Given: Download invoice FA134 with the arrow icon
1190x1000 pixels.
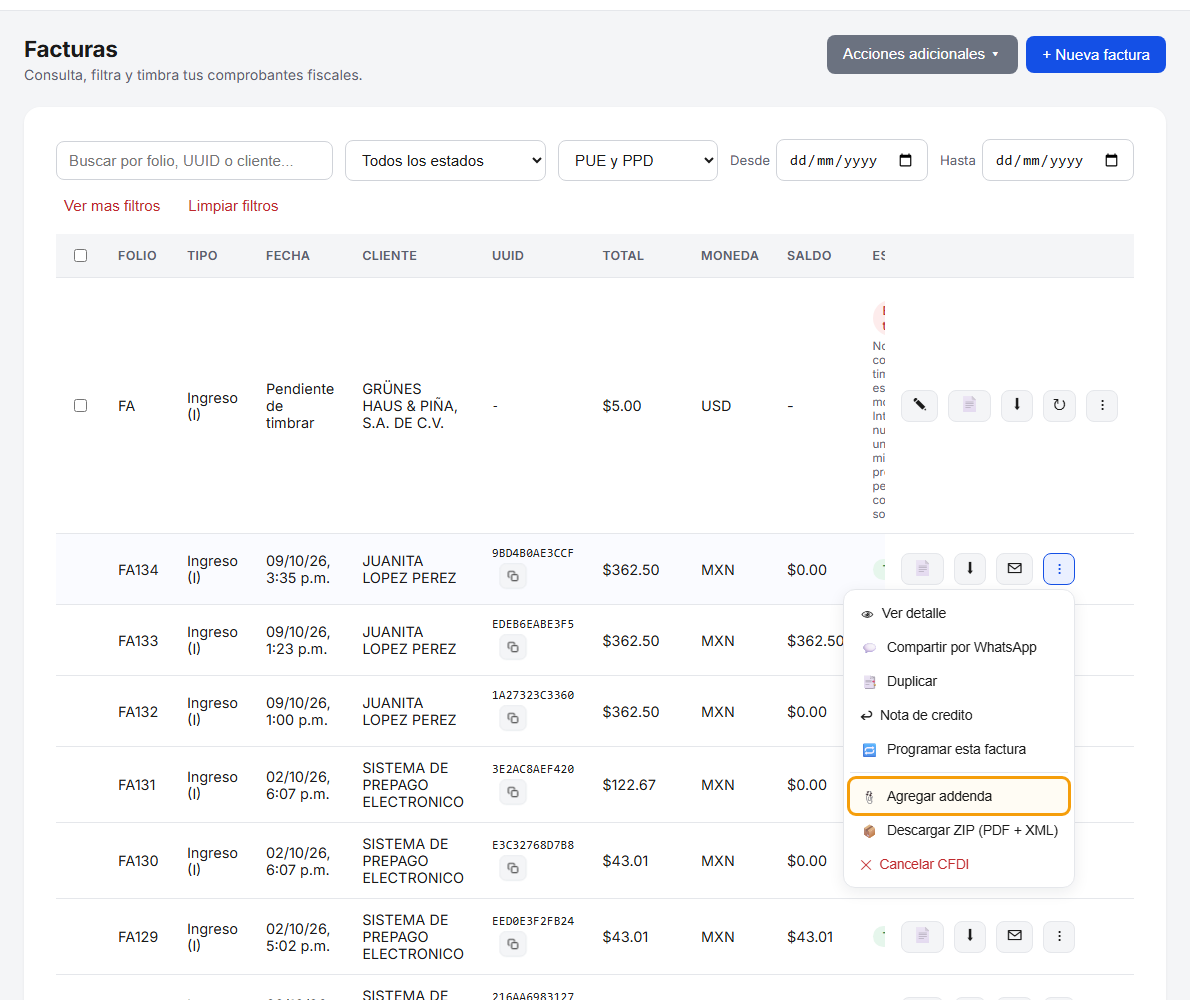Looking at the screenshot, I should pyautogui.click(x=970, y=568).
